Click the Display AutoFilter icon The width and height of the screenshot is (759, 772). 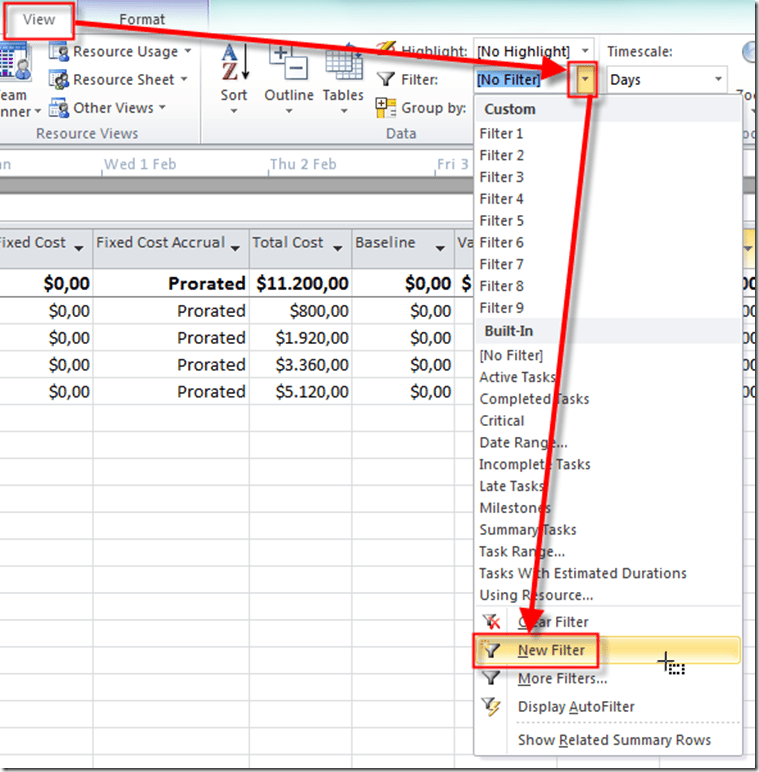[491, 707]
